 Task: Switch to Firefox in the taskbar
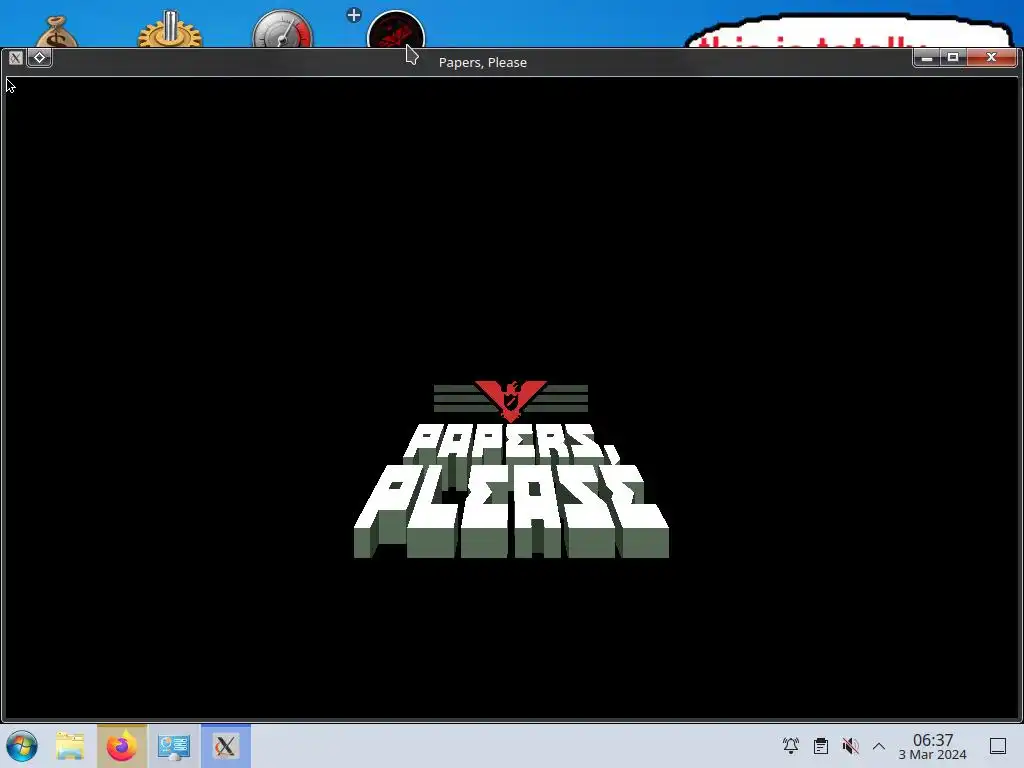pos(122,746)
